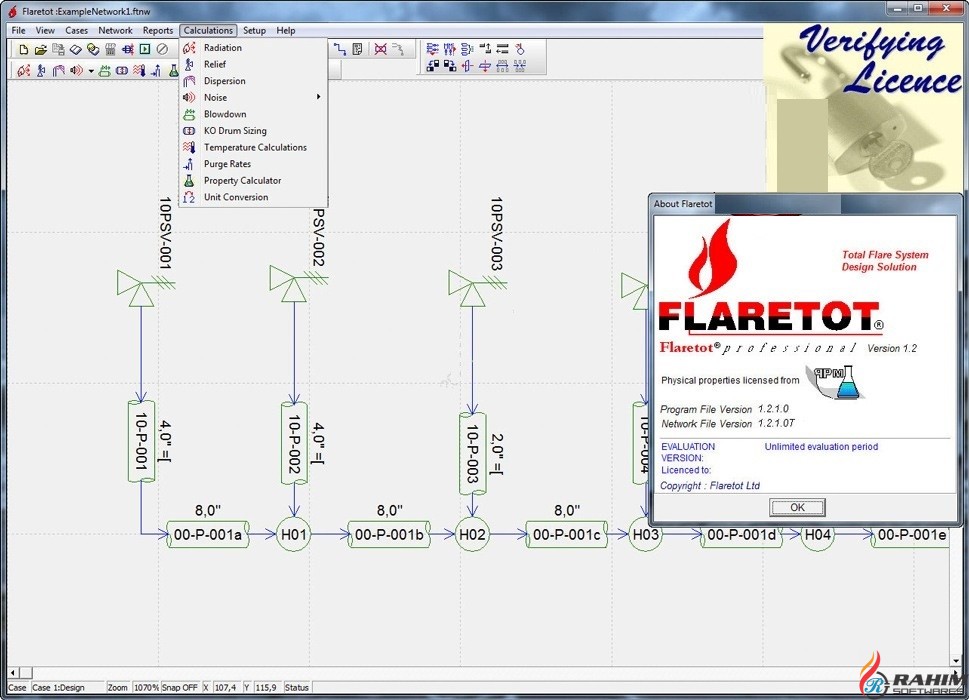Viewport: 969px width, 700px height.
Task: Click first align icon in top row of align toolbar
Action: pos(433,49)
